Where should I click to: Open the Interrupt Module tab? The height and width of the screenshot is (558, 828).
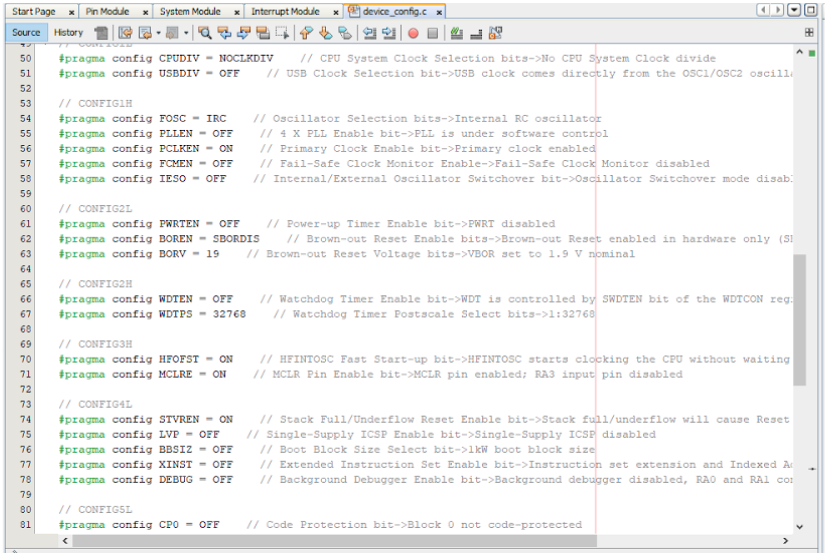[285, 11]
